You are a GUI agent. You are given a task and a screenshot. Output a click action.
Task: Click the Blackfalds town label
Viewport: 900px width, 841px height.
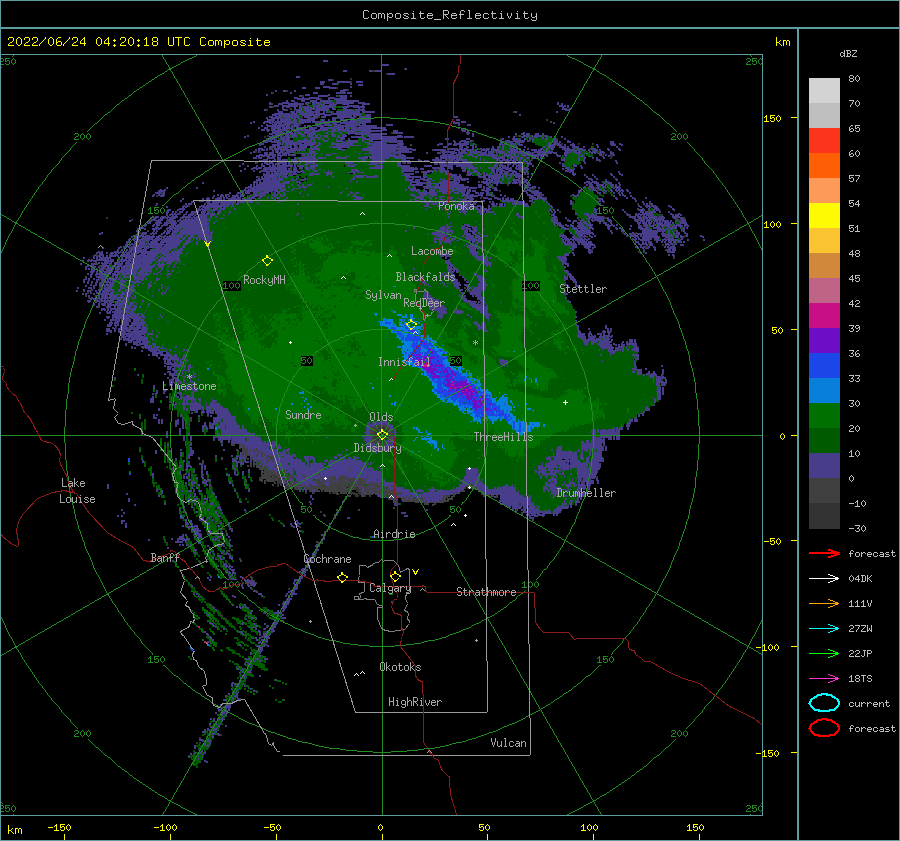click(425, 277)
